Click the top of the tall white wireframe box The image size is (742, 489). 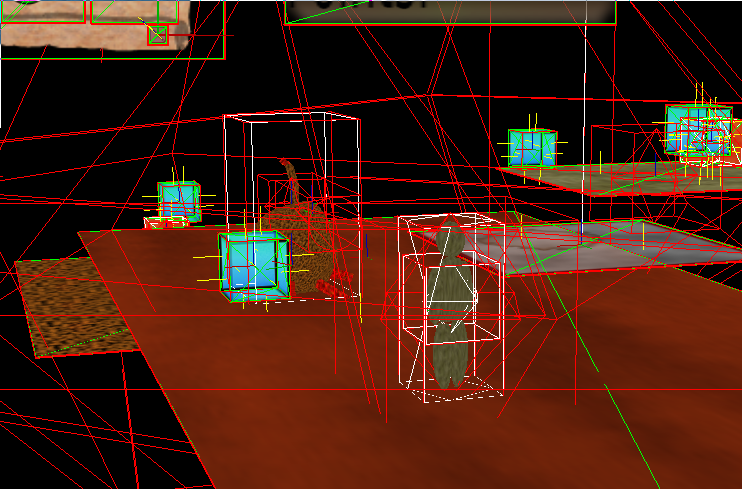(x=291, y=118)
